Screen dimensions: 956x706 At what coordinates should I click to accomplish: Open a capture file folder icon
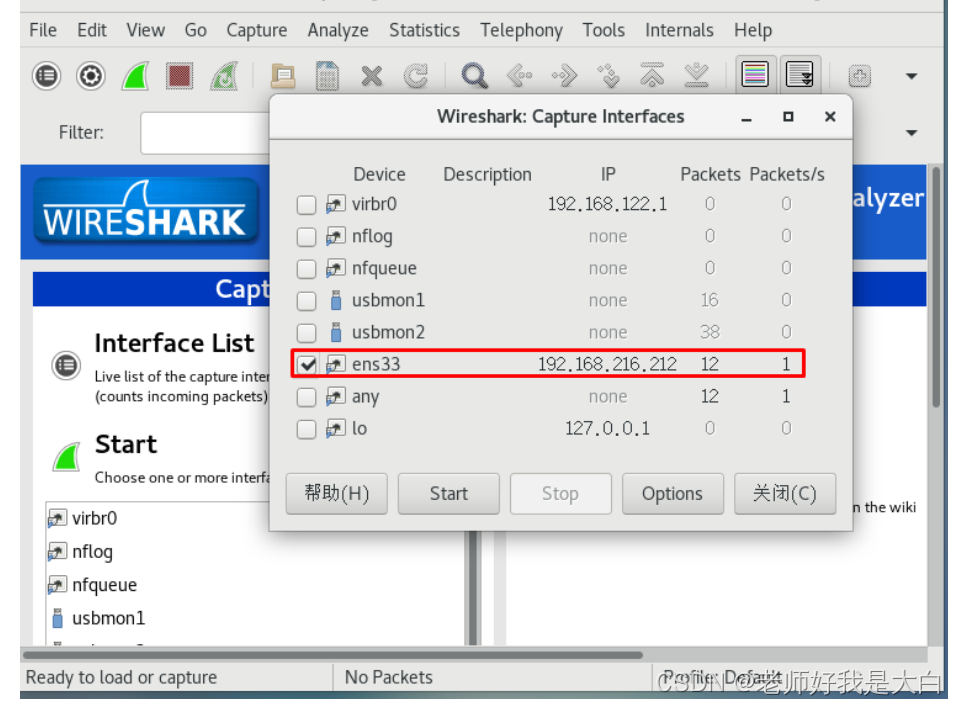283,76
